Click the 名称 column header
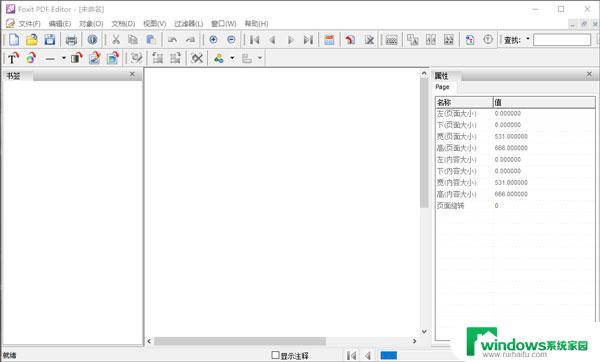 tap(464, 103)
